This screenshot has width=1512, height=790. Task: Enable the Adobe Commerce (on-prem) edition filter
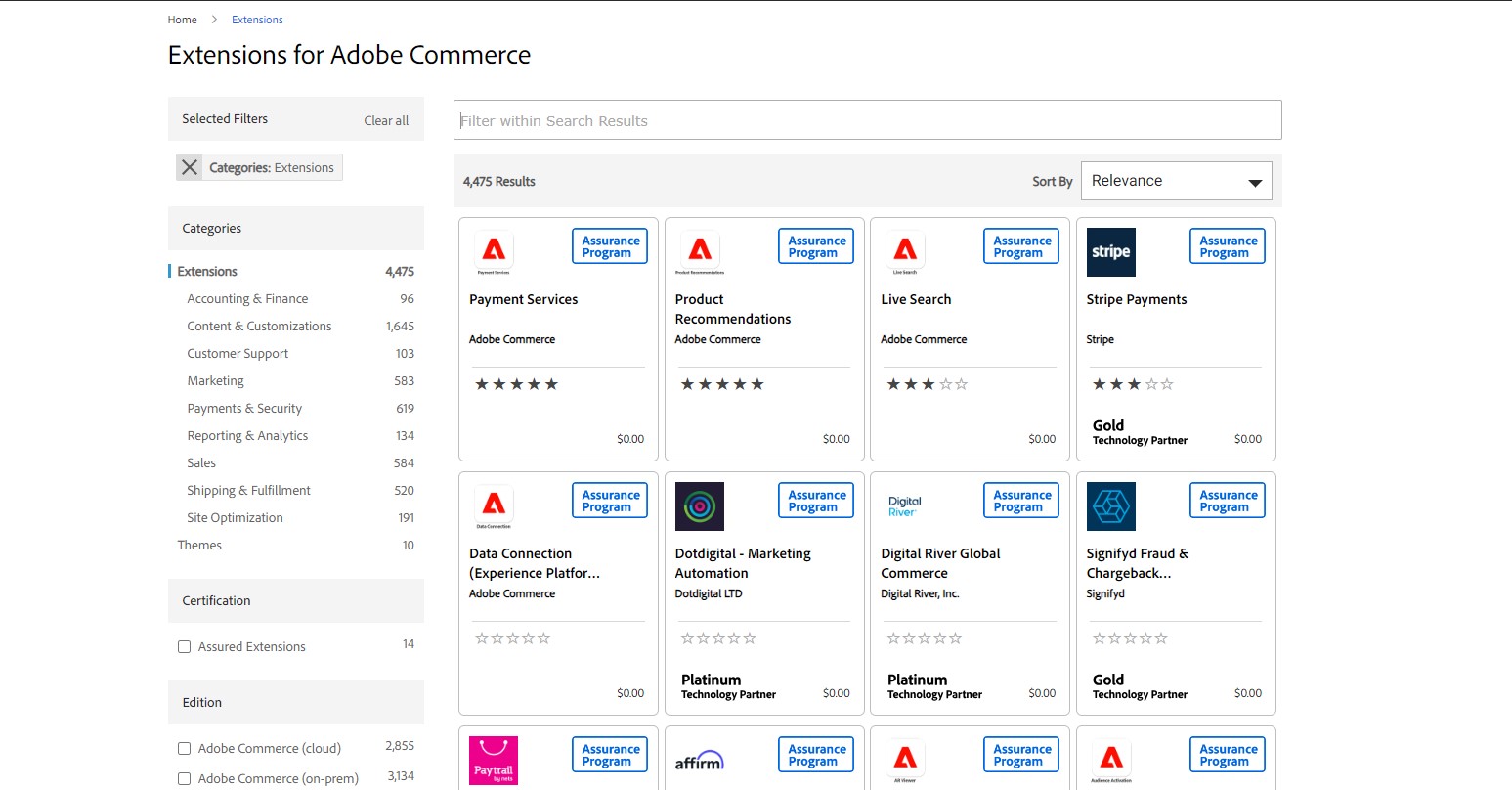pos(184,778)
